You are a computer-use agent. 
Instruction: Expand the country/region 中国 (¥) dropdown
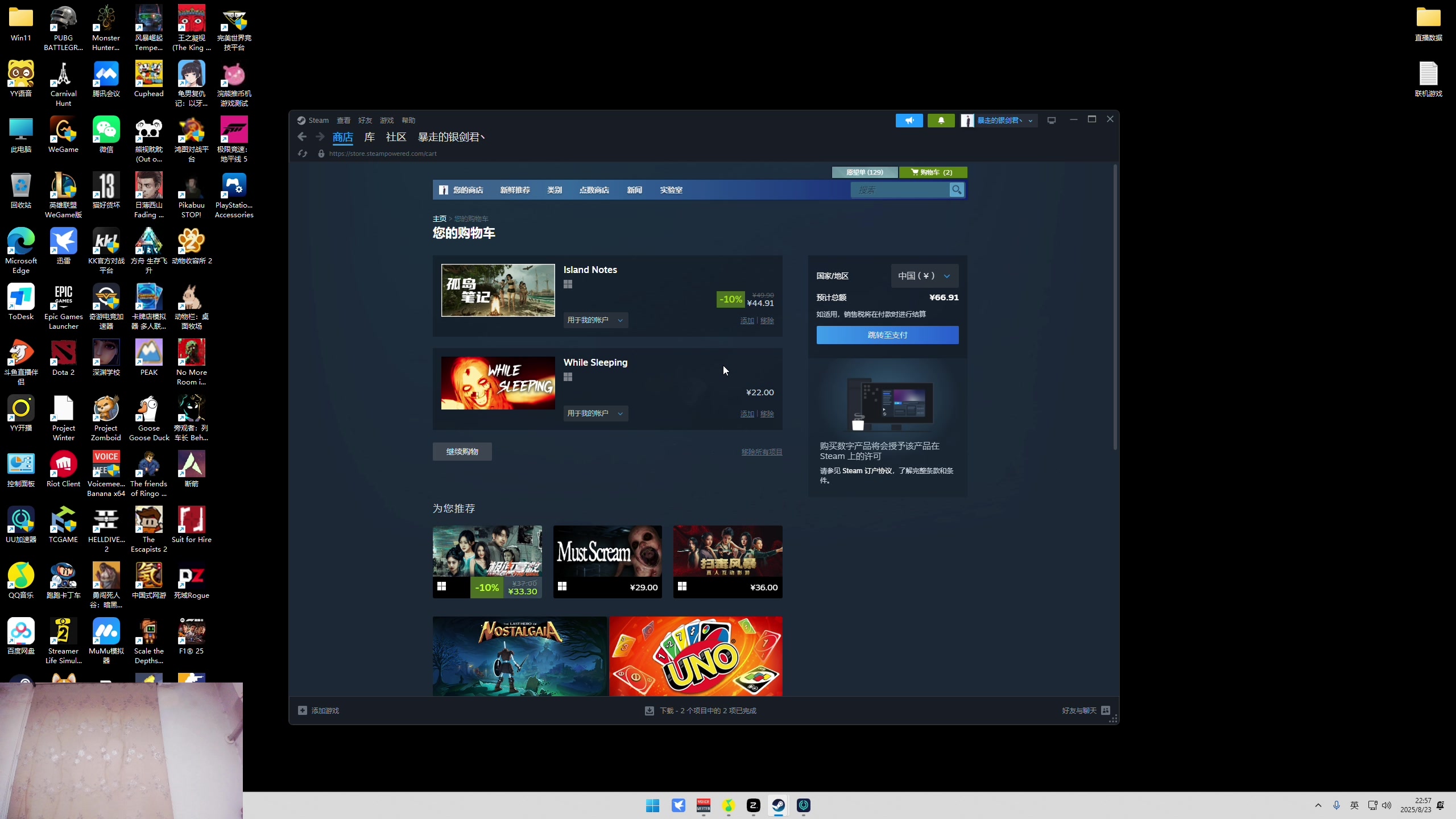[924, 276]
